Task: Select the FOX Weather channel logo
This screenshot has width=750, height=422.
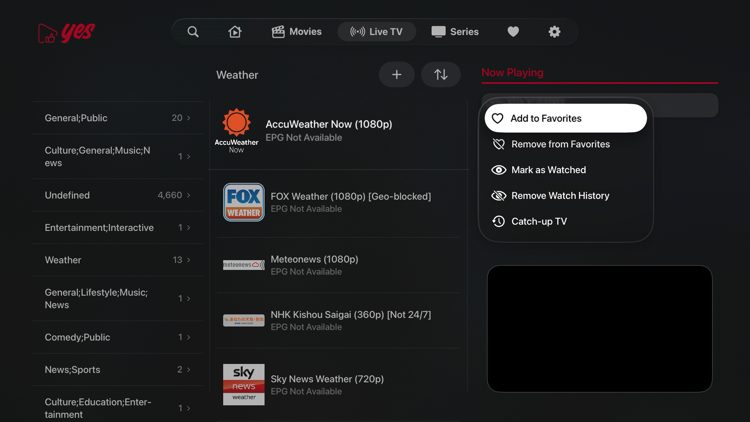Action: [243, 202]
